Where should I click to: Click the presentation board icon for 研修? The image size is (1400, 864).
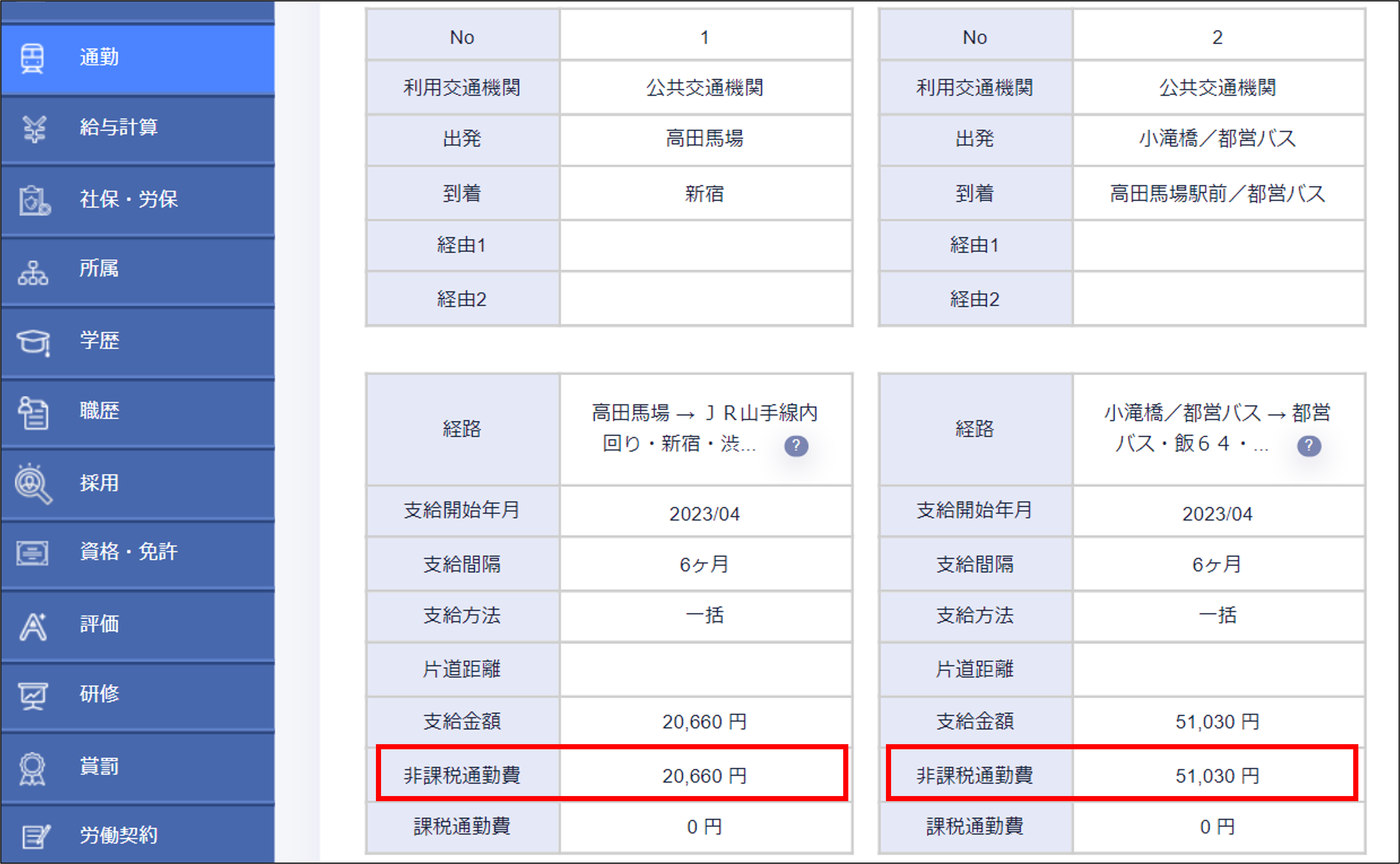(x=33, y=695)
